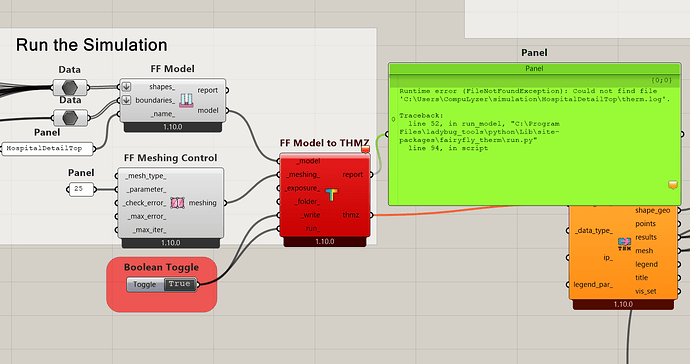Click the orange component's THM icon
Image resolution: width=690 pixels, height=364 pixels.
tap(624, 243)
